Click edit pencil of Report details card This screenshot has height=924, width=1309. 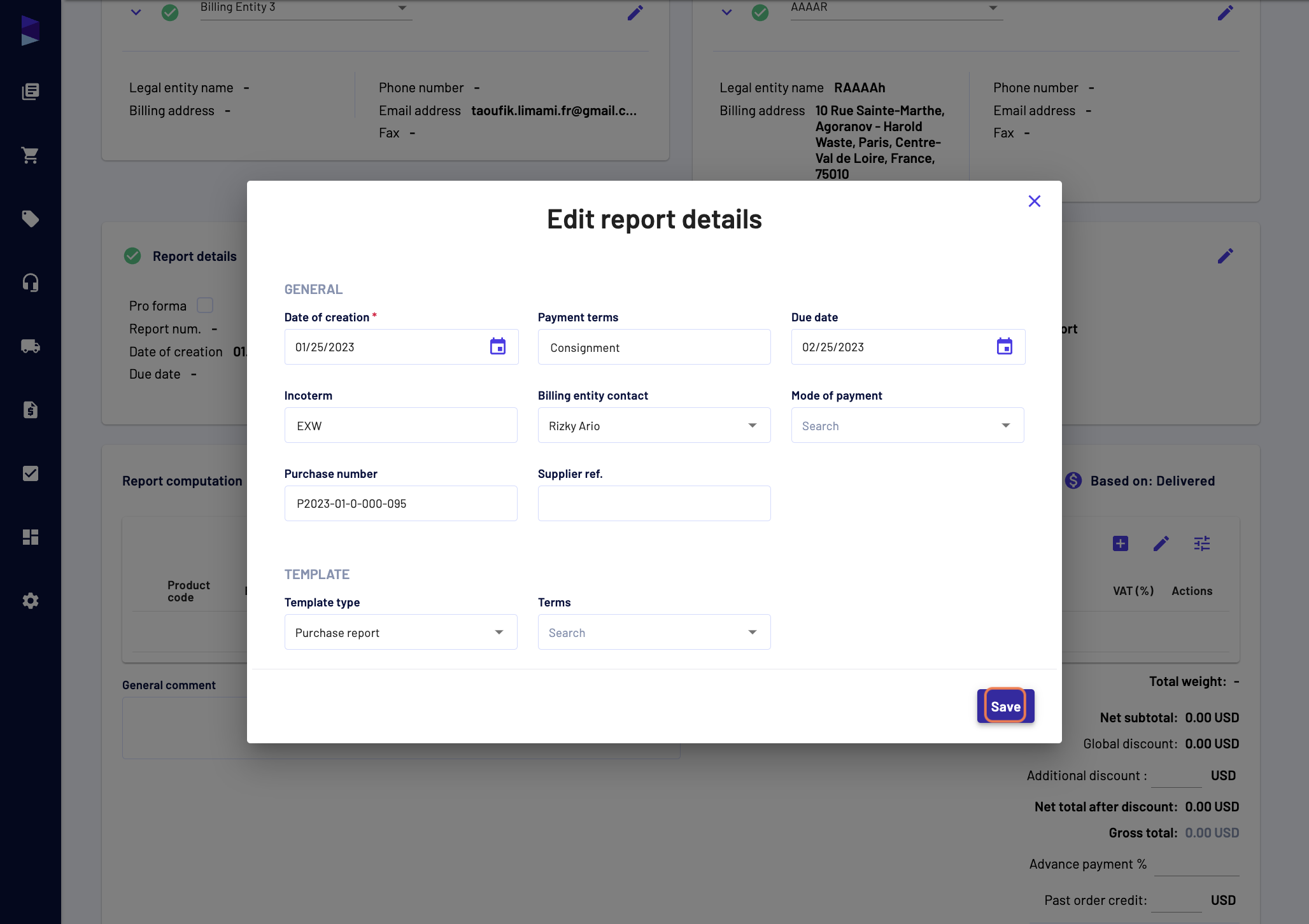pyautogui.click(x=1226, y=256)
